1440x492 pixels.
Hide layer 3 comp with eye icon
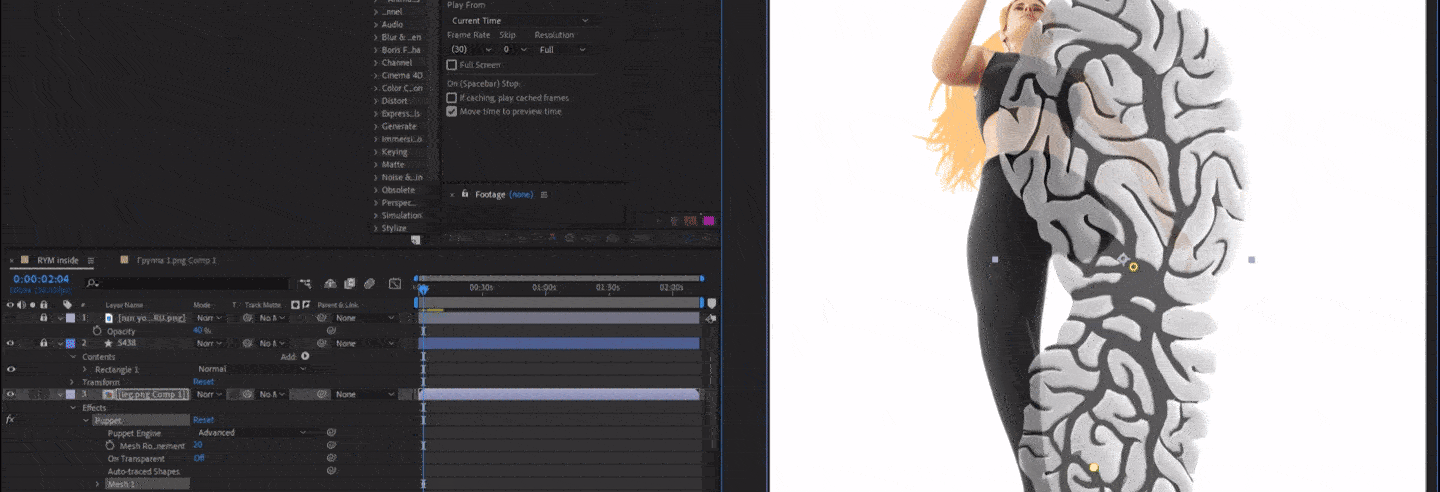[x=11, y=394]
